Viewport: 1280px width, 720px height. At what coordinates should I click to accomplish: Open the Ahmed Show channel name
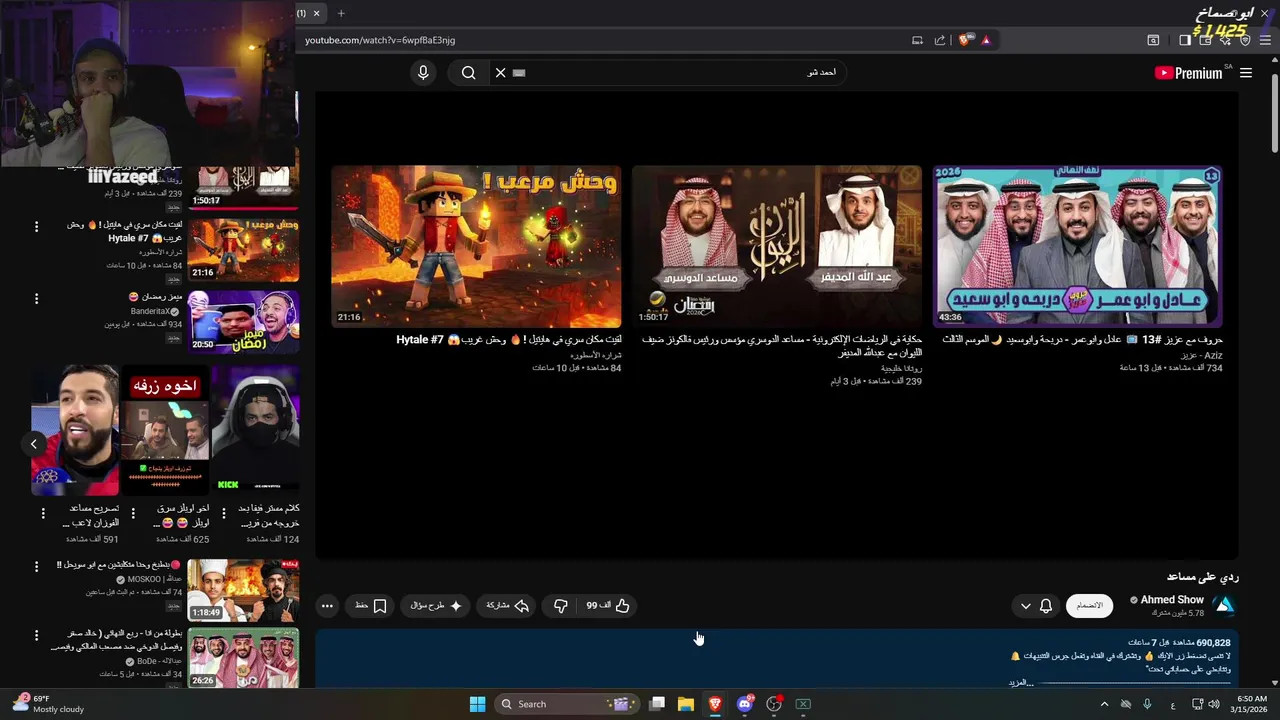pyautogui.click(x=1172, y=600)
